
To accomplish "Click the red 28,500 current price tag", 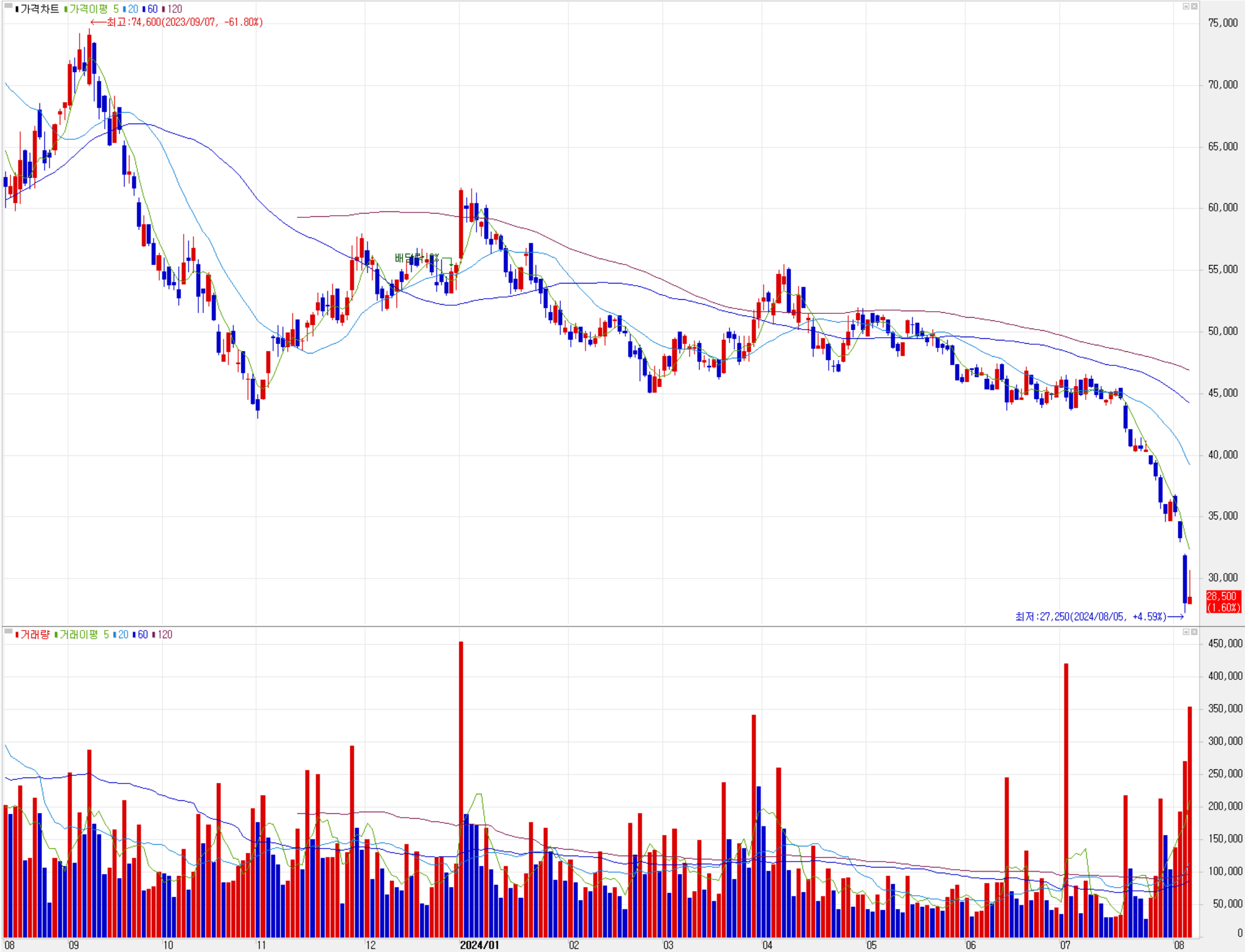I will point(1223,601).
